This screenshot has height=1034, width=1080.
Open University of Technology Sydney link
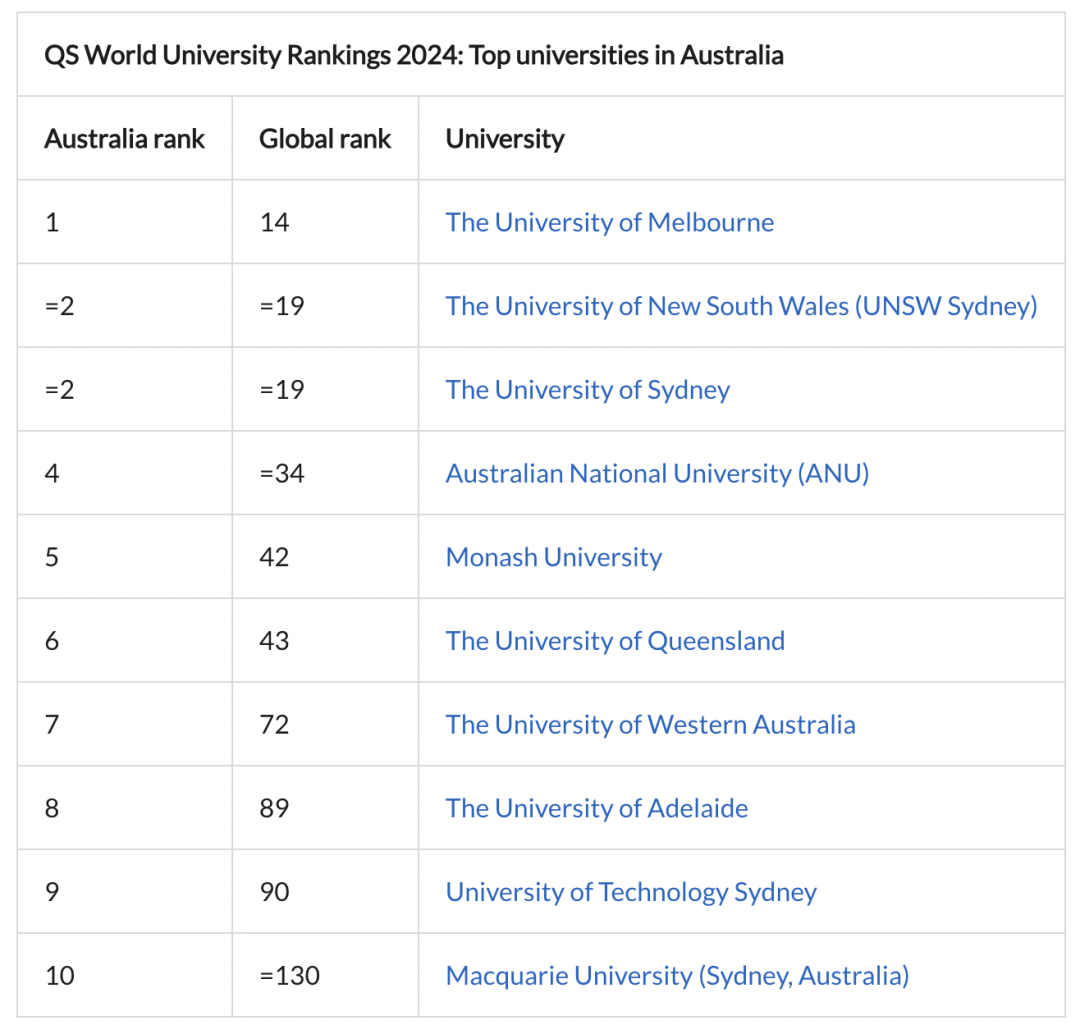tap(631, 892)
